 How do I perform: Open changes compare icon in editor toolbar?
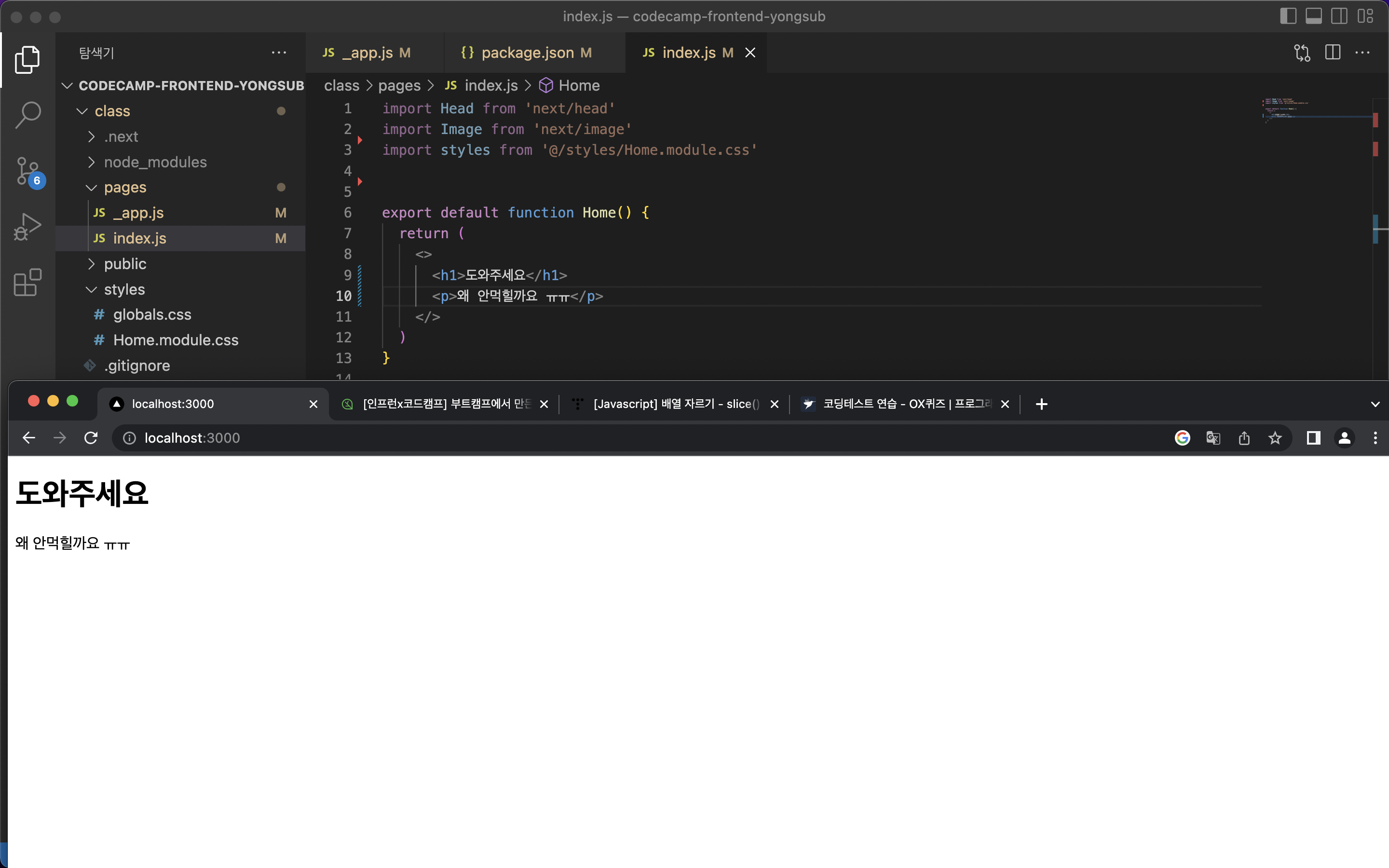point(1302,53)
